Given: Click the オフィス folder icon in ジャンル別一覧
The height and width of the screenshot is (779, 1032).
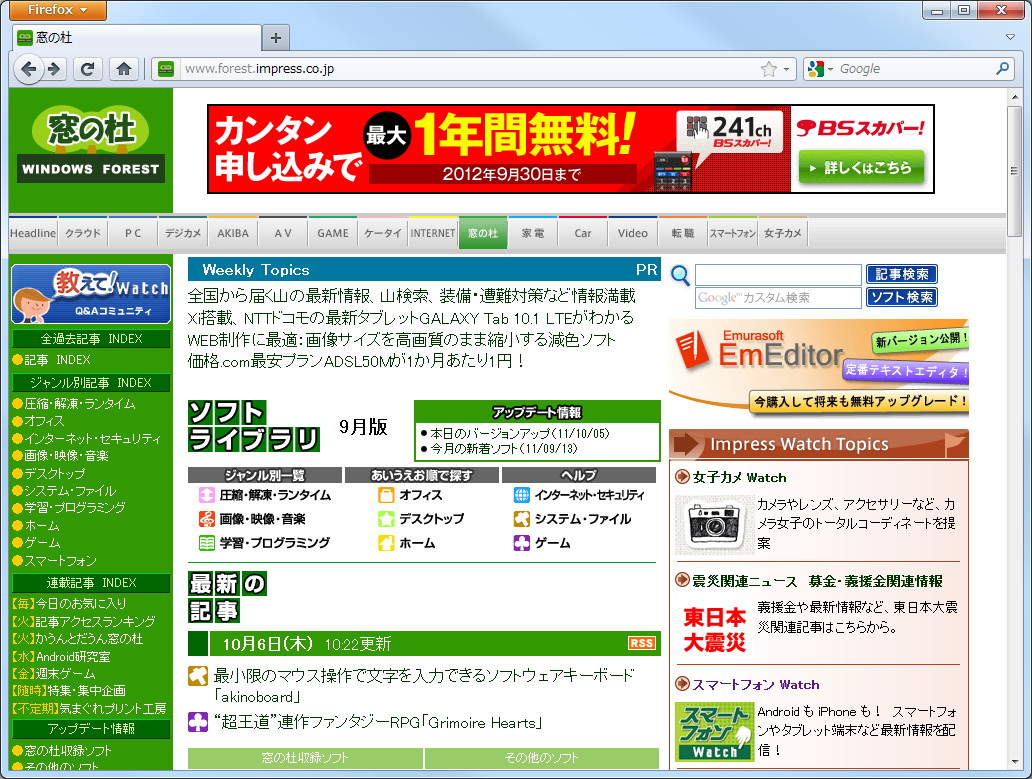Looking at the screenshot, I should [386, 493].
